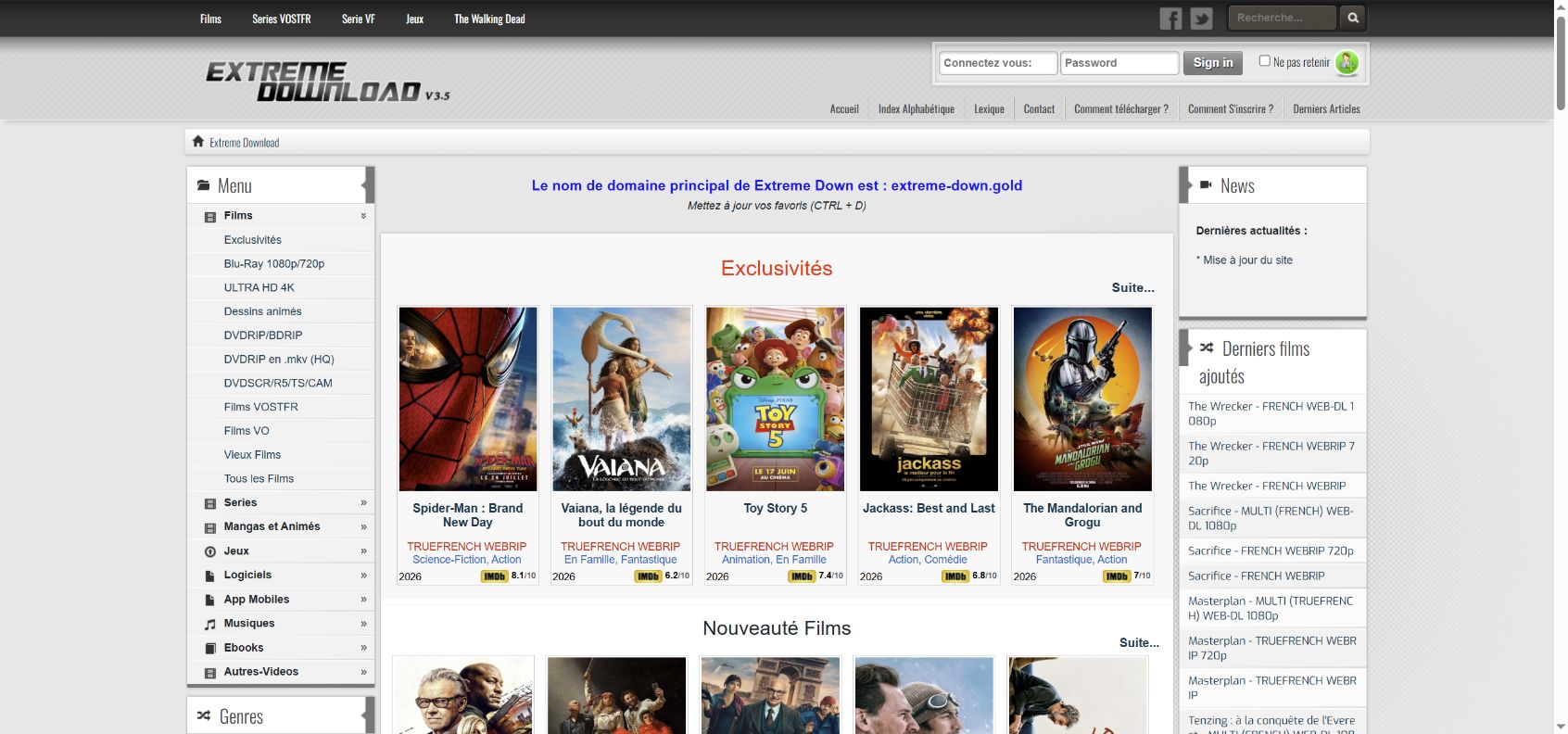Screen dimensions: 1568x734
Task: Open Blu-Ray 1080p/720p category
Action: coord(274,263)
